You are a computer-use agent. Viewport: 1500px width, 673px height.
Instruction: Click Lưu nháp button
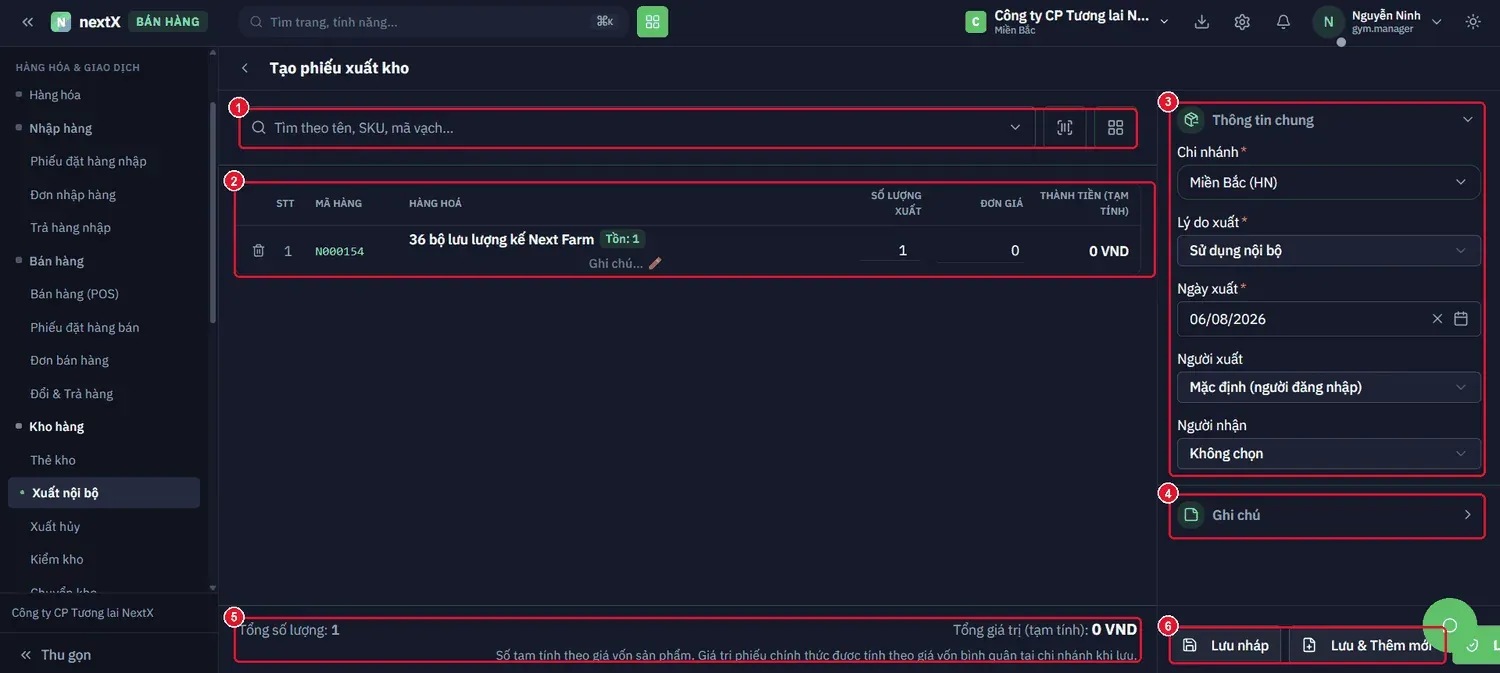click(x=1226, y=645)
